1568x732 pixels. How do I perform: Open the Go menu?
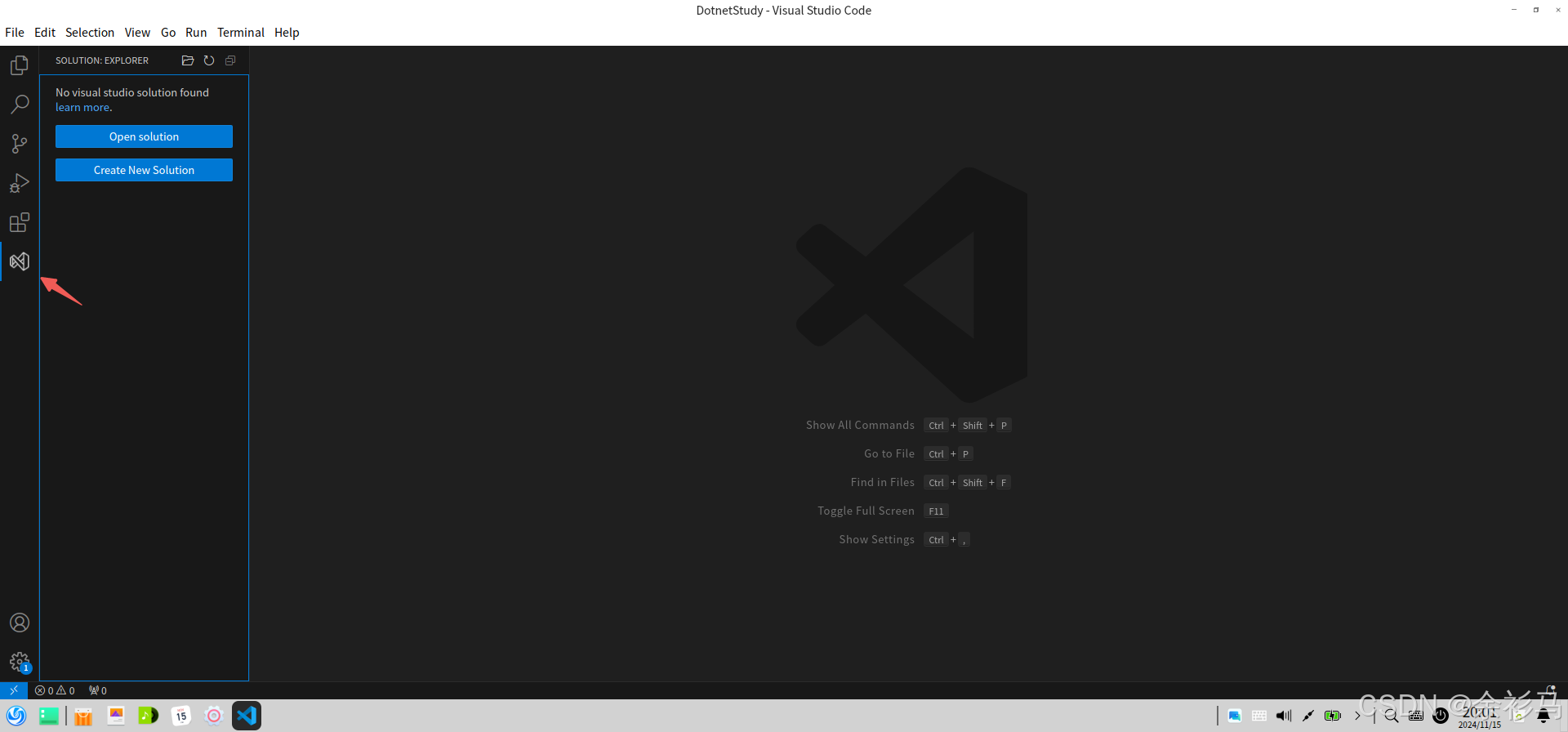pyautogui.click(x=168, y=33)
